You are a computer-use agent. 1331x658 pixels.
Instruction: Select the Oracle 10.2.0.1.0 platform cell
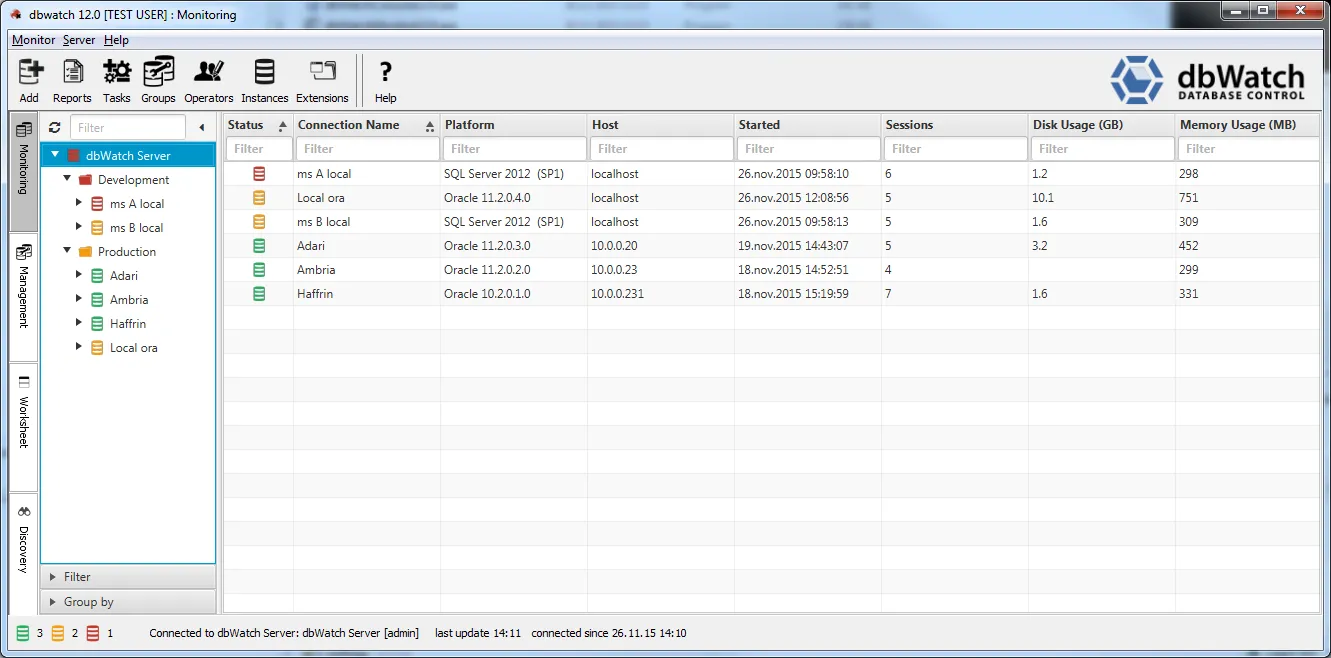514,294
